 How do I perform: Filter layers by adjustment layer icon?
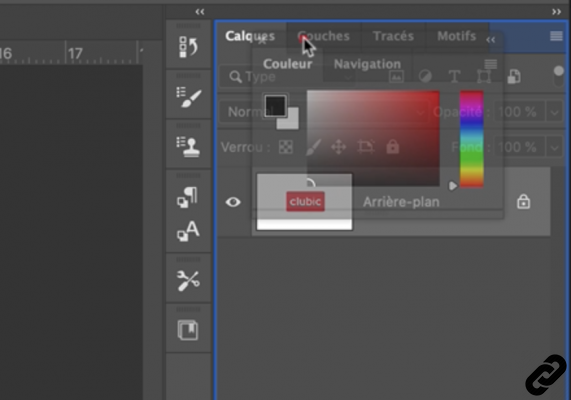425,77
